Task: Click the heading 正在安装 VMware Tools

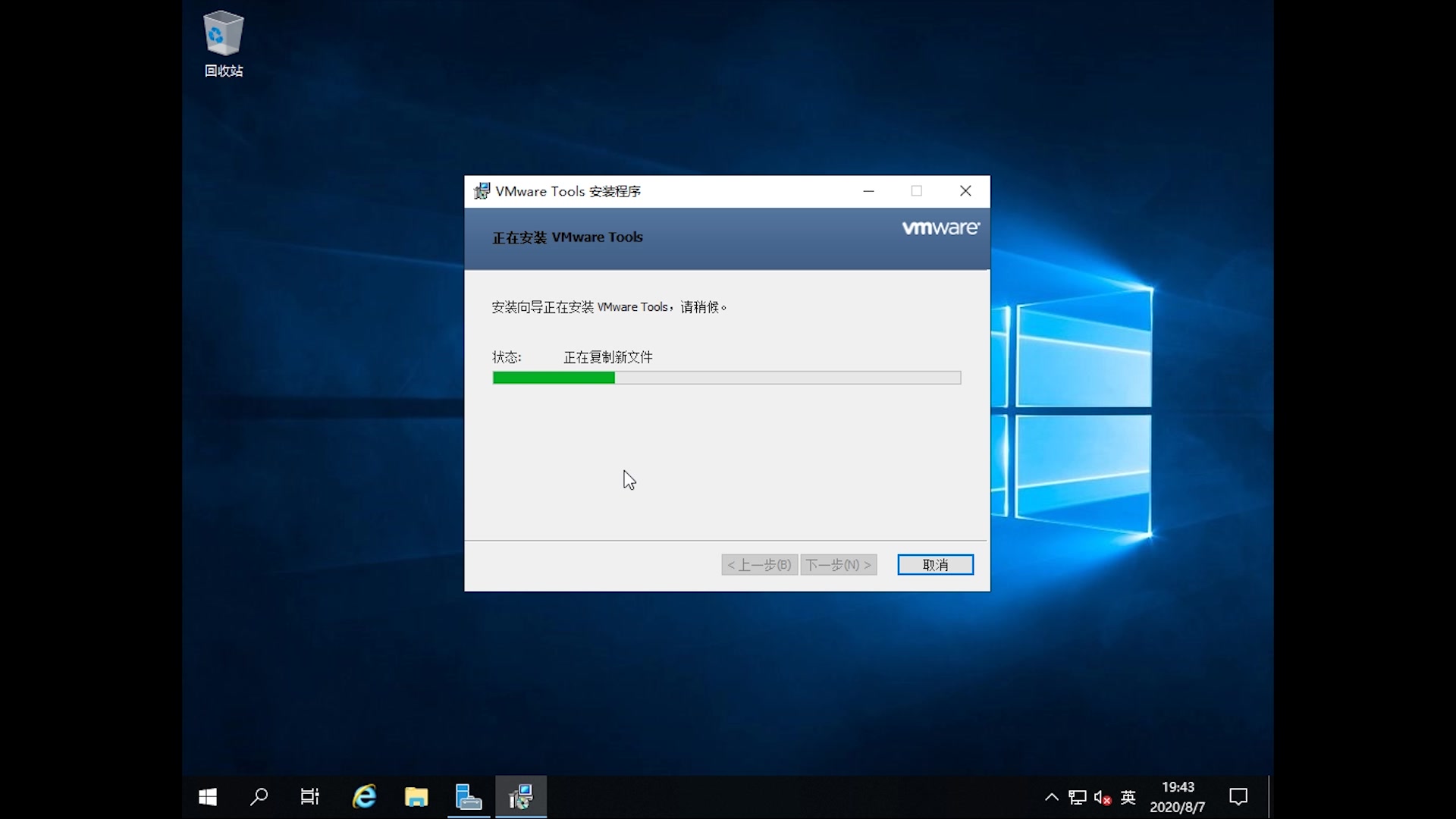Action: click(567, 237)
